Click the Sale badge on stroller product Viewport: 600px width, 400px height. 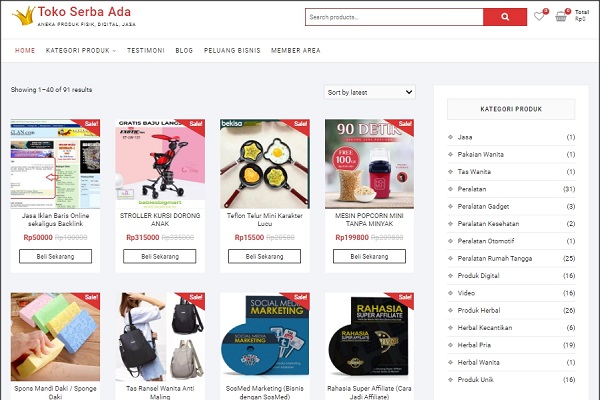[x=195, y=124]
